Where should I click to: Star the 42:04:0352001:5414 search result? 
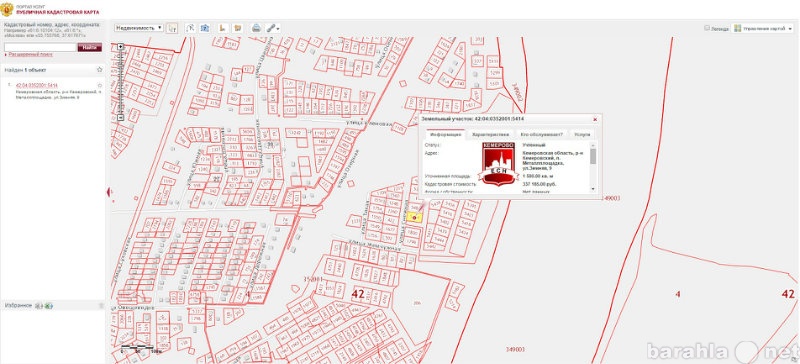(100, 85)
